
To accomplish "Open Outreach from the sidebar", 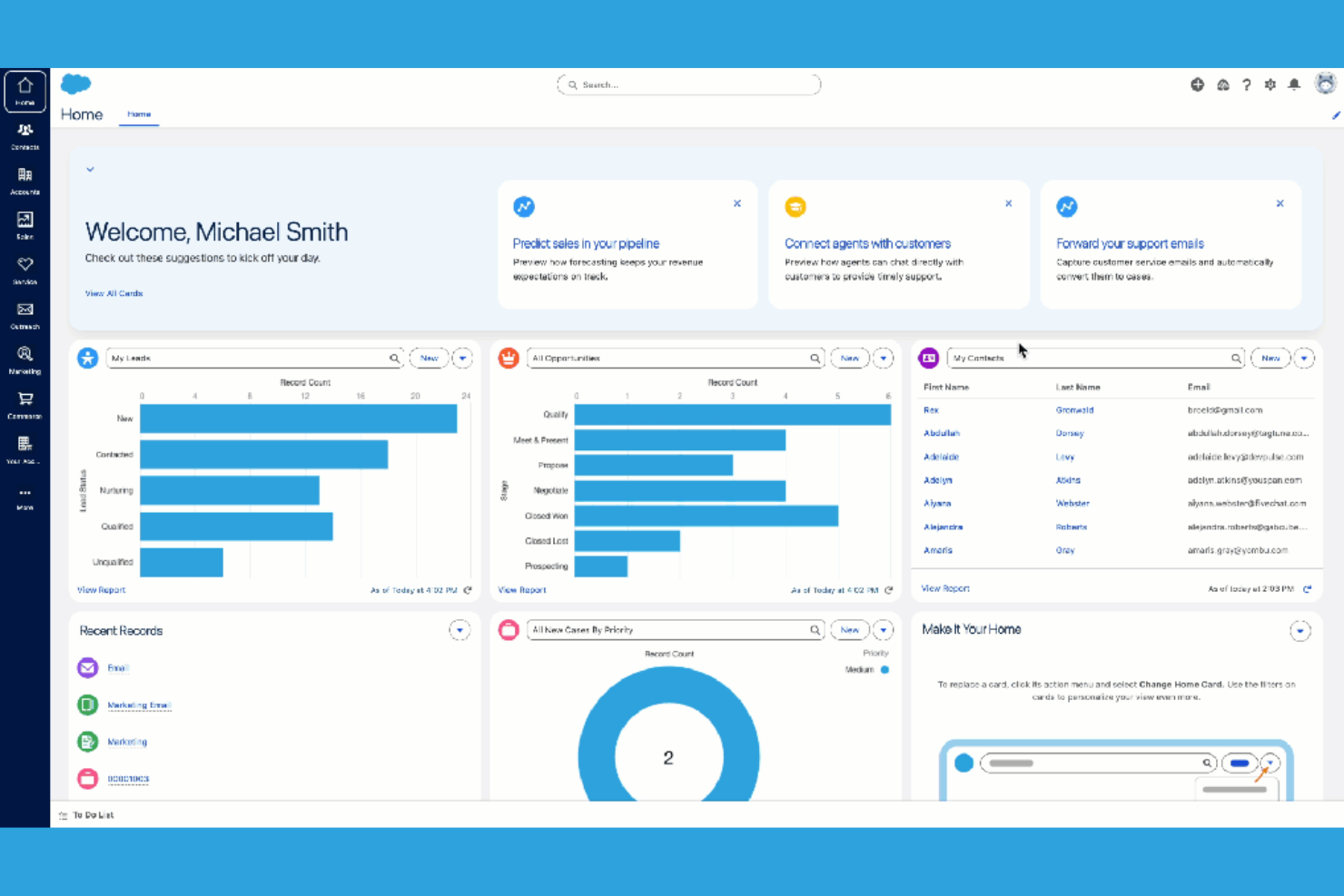I will 24,314.
